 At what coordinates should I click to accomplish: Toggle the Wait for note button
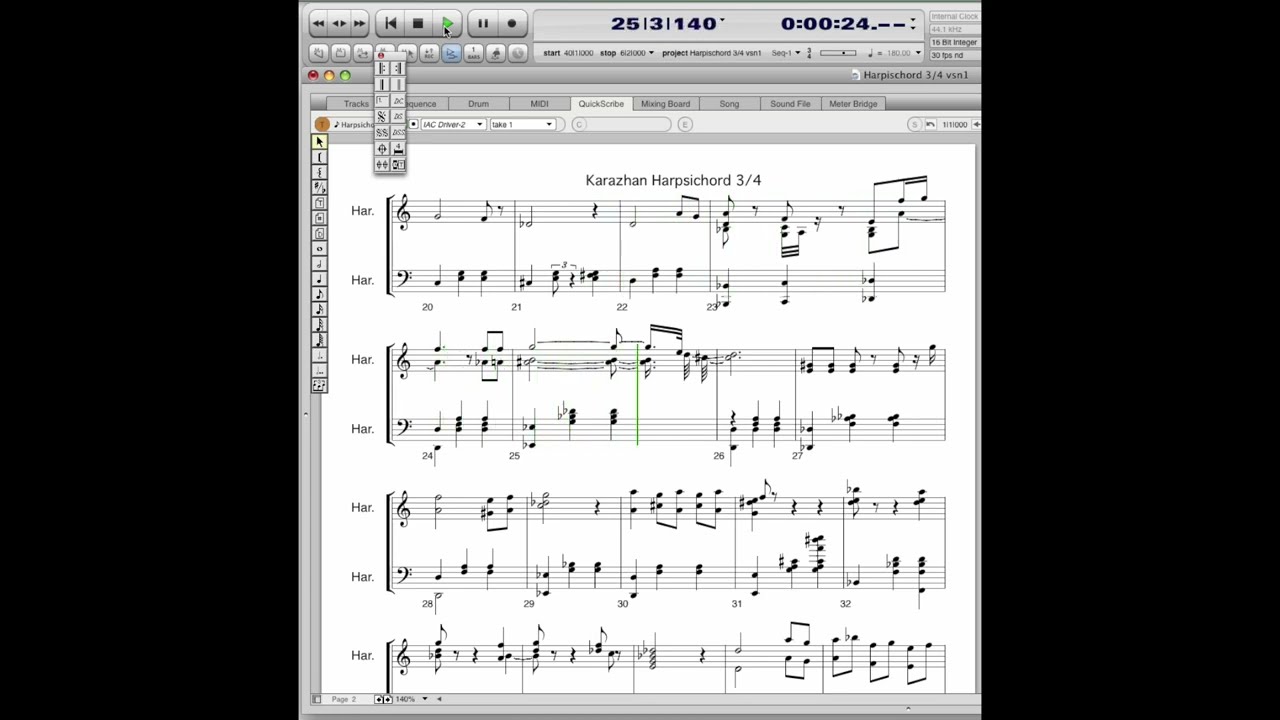[x=496, y=53]
